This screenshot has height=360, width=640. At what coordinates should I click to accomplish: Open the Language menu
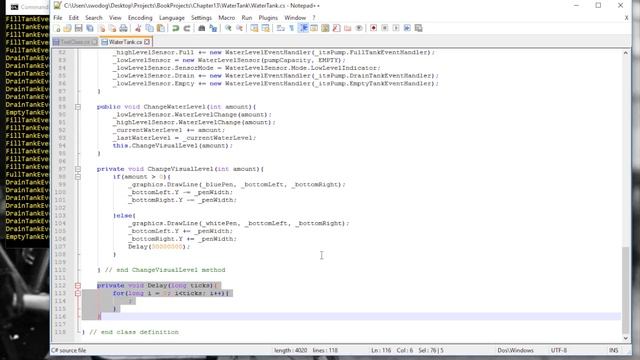(172, 18)
